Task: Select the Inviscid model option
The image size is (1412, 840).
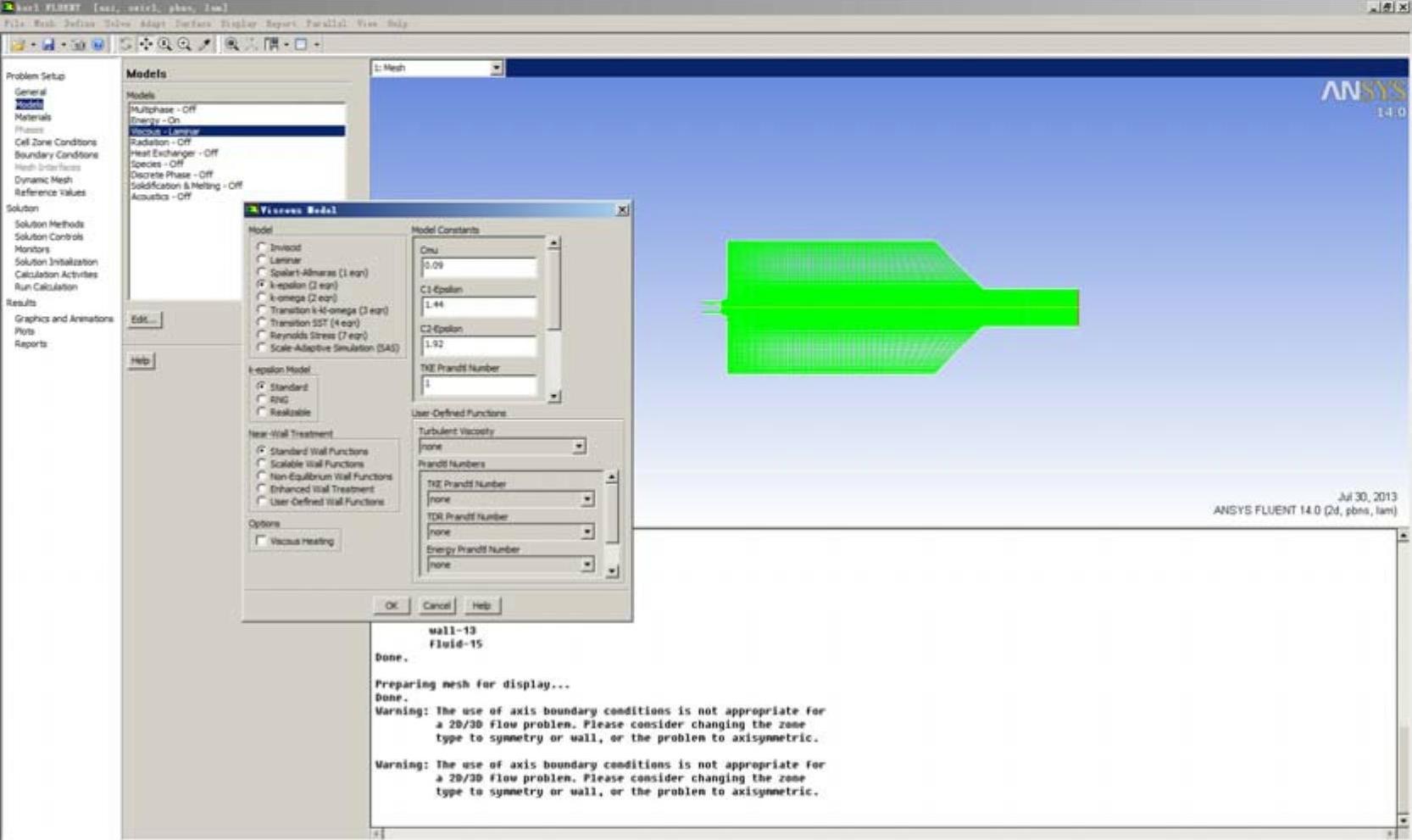Action: coord(261,248)
